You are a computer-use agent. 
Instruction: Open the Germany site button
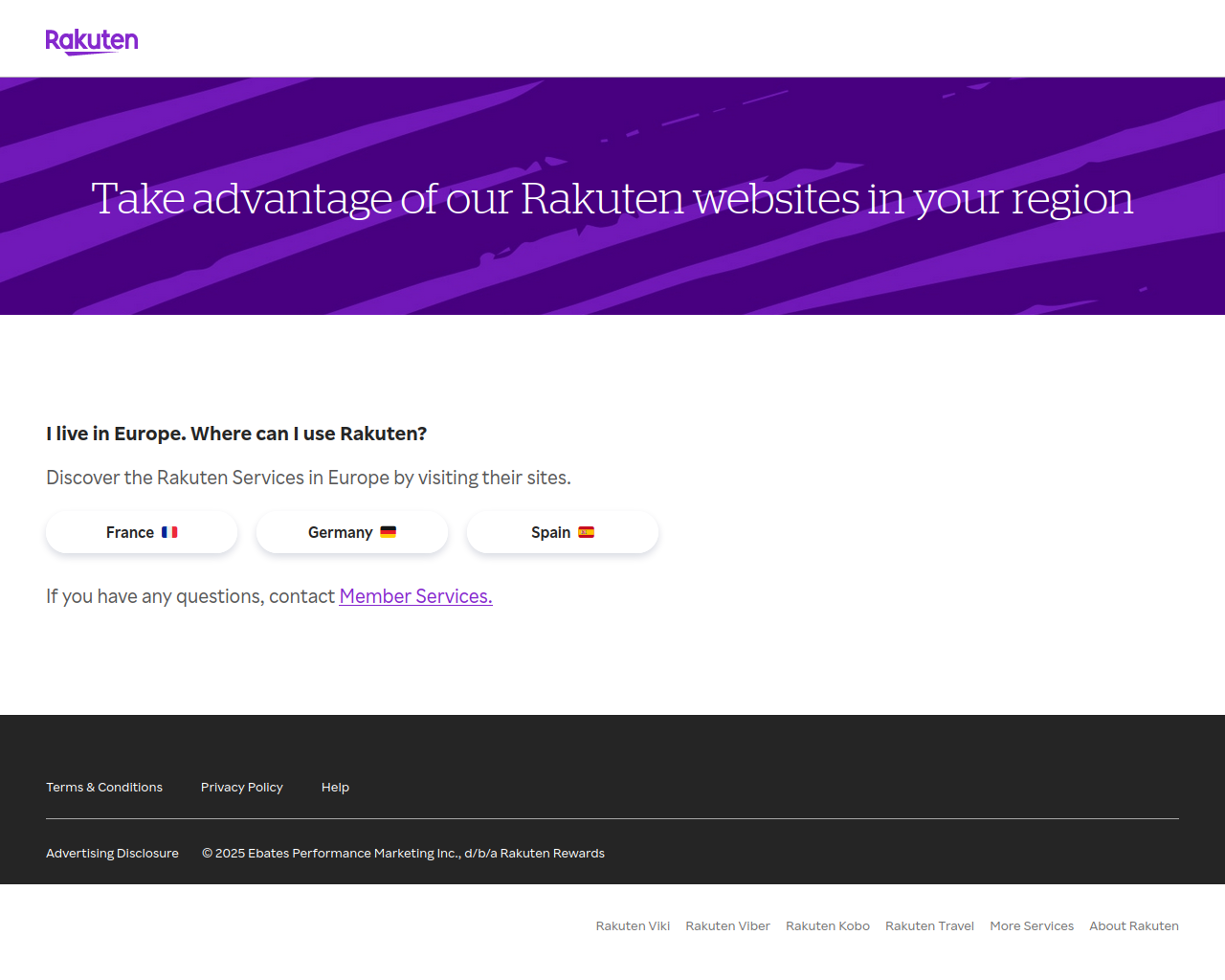352,532
